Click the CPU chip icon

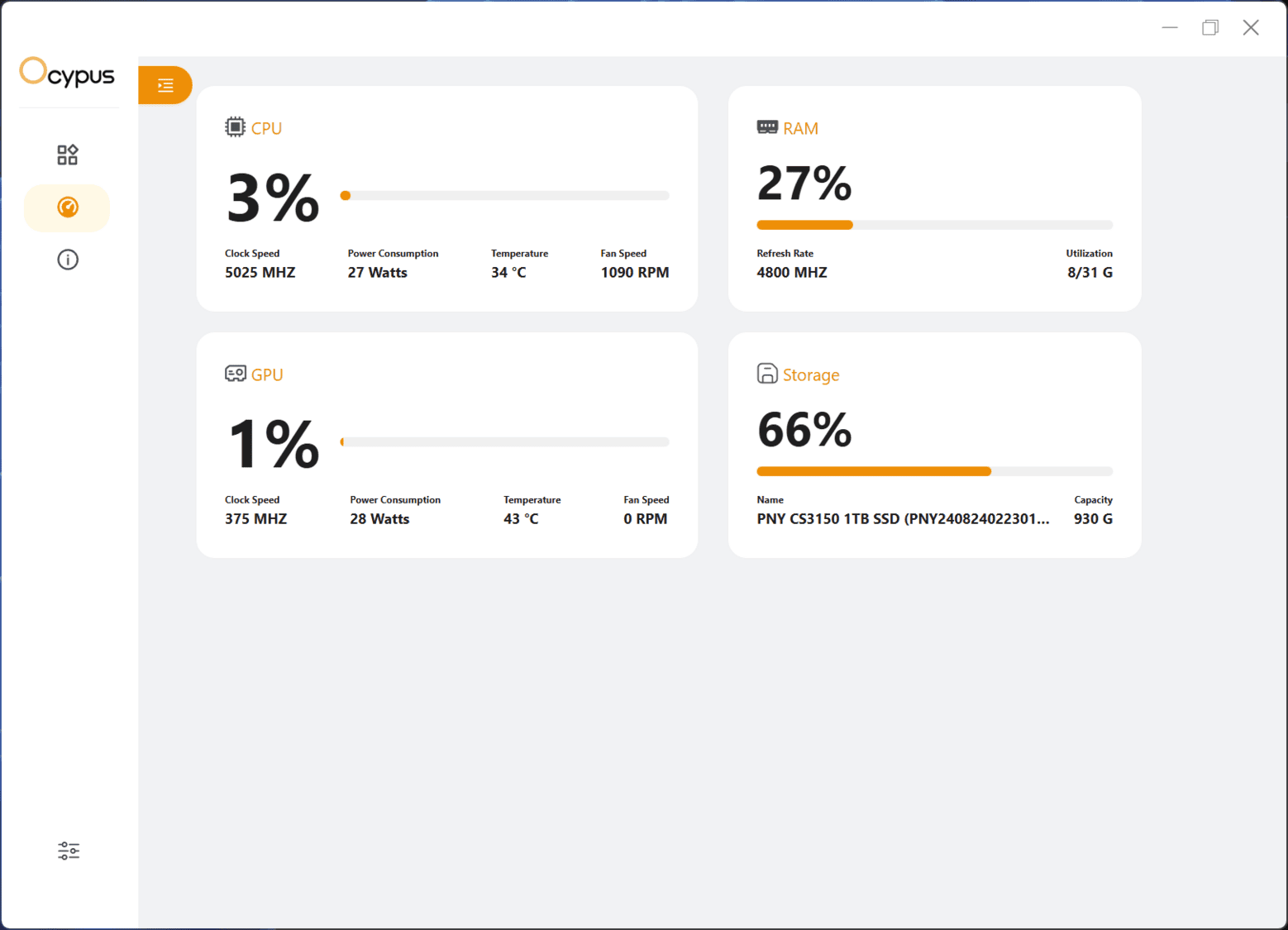pos(235,127)
